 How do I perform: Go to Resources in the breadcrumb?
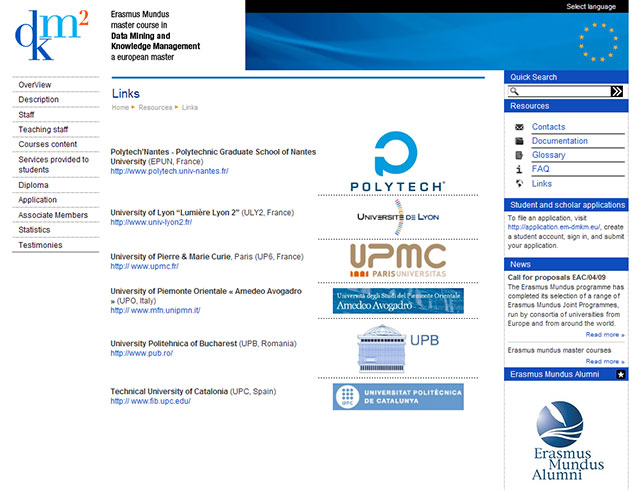(155, 107)
